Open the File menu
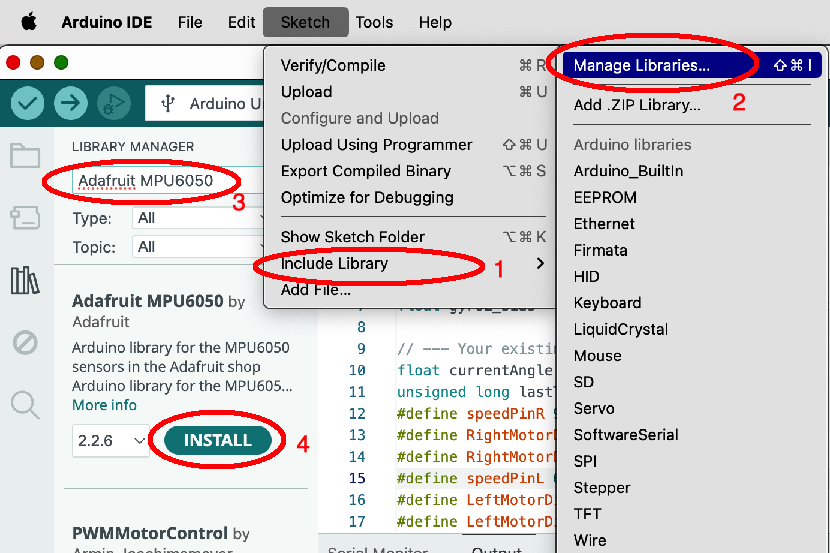 pyautogui.click(x=190, y=22)
